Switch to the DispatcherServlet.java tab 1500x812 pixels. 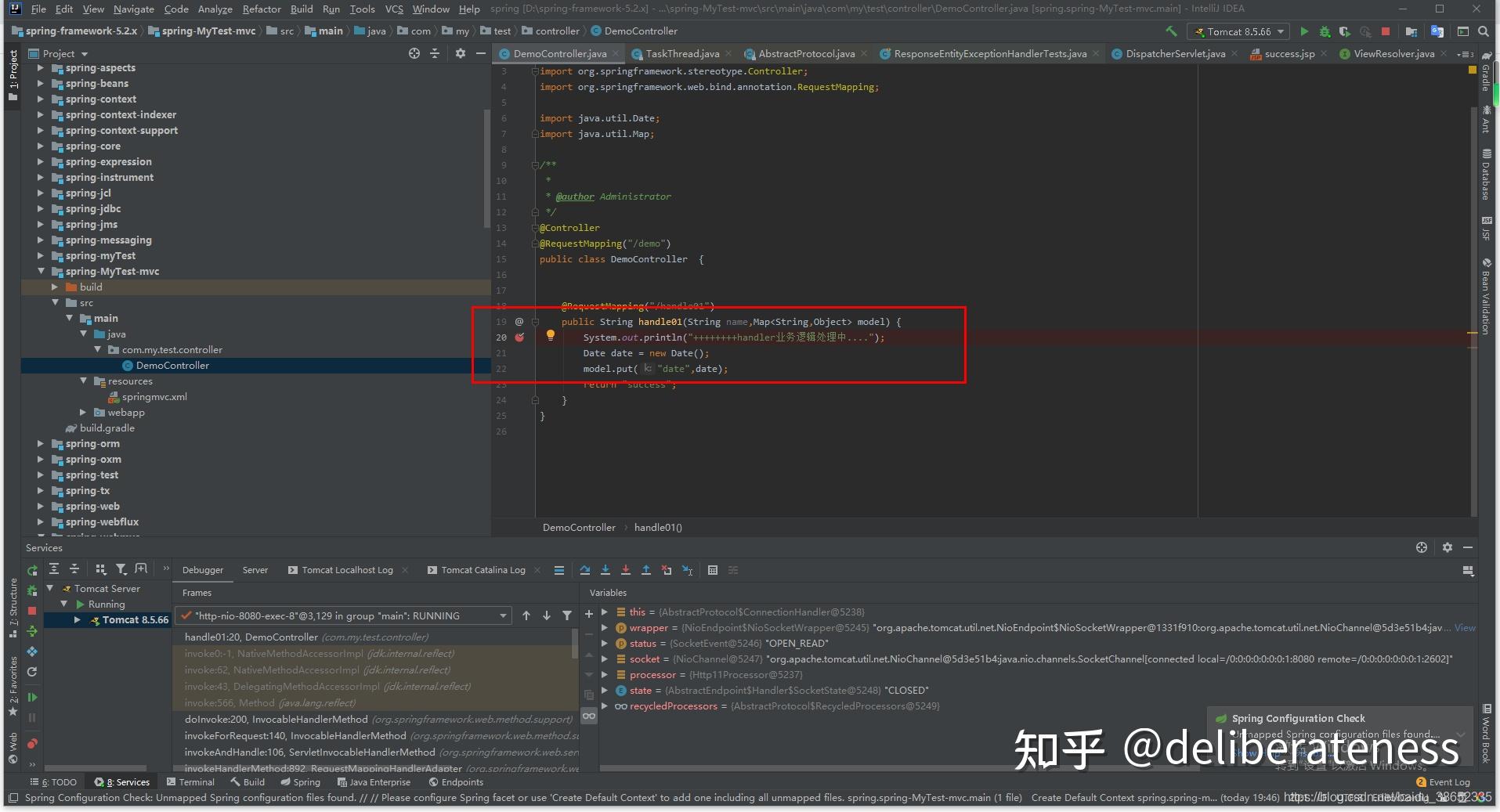[1175, 53]
